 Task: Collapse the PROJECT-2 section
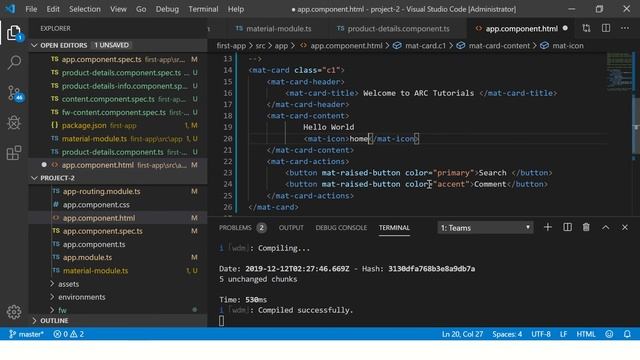click(34, 178)
